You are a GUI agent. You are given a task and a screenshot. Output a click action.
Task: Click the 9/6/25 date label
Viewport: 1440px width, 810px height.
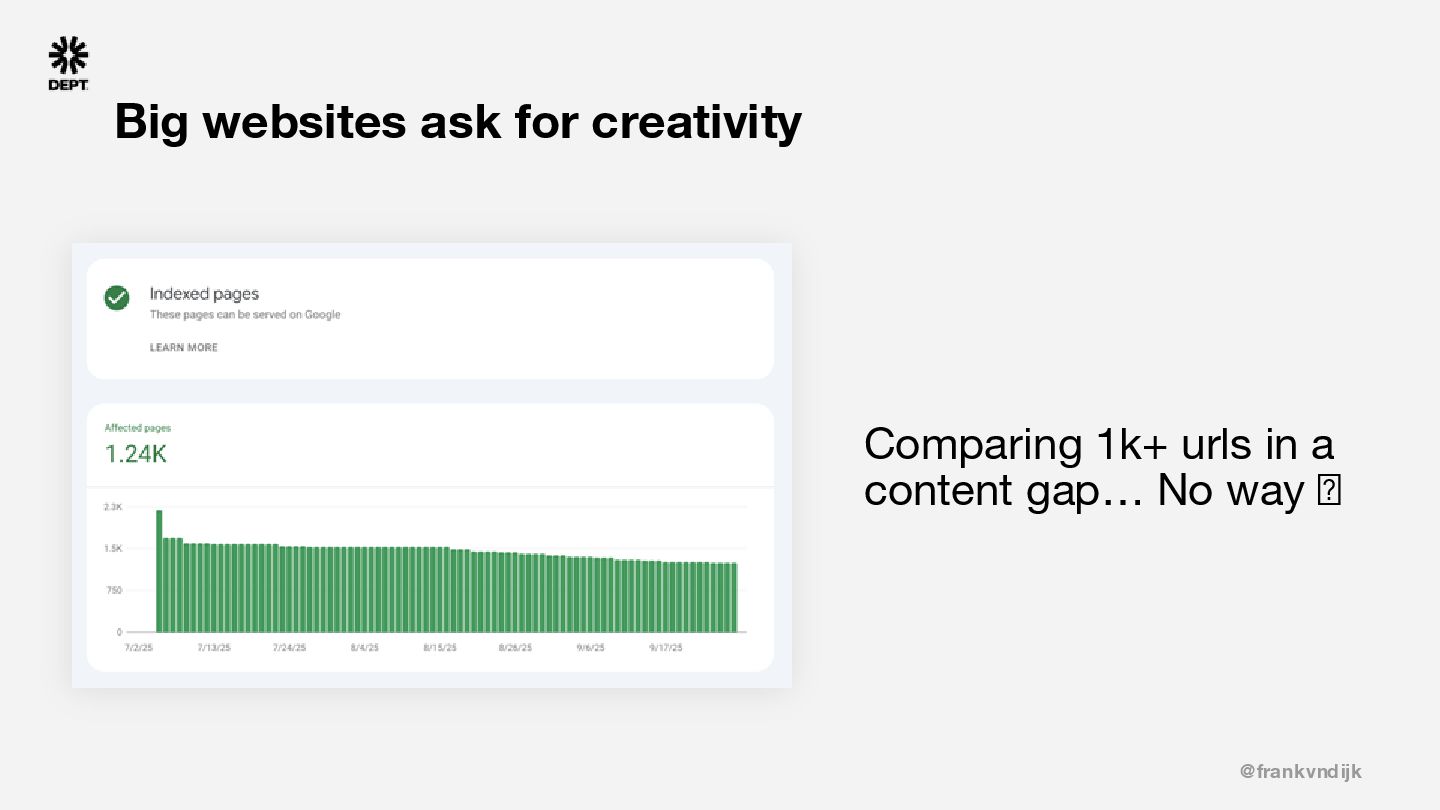click(x=590, y=648)
